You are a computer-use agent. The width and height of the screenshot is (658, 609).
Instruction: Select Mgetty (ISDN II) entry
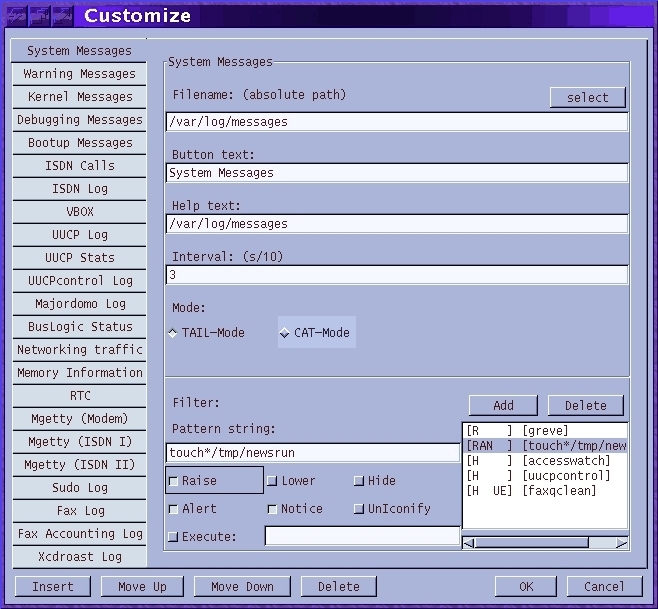click(79, 465)
